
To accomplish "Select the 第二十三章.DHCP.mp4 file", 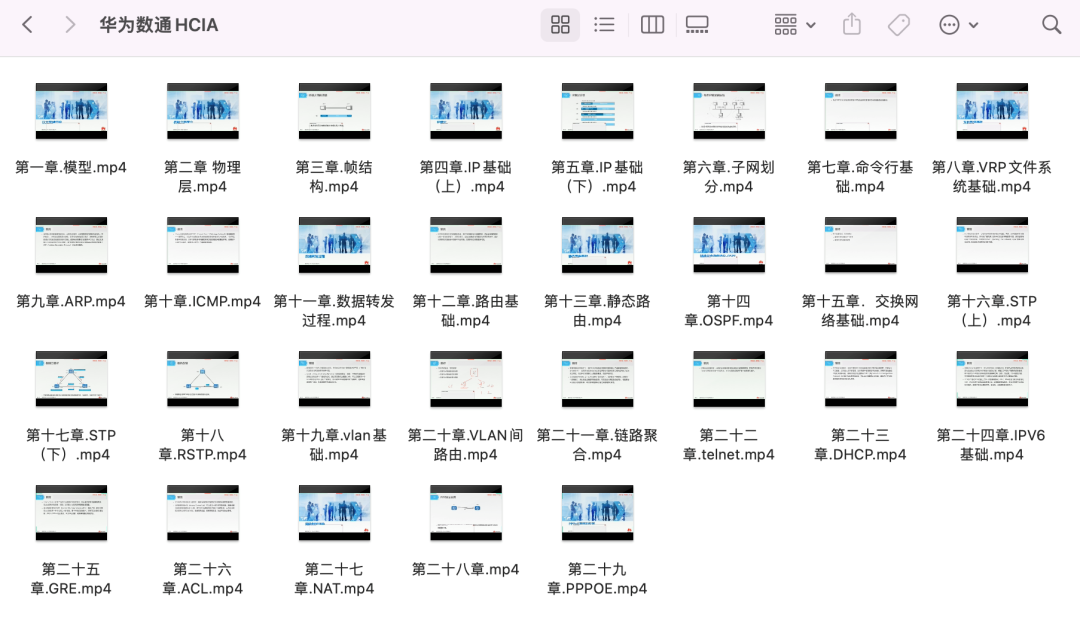I will tap(860, 379).
